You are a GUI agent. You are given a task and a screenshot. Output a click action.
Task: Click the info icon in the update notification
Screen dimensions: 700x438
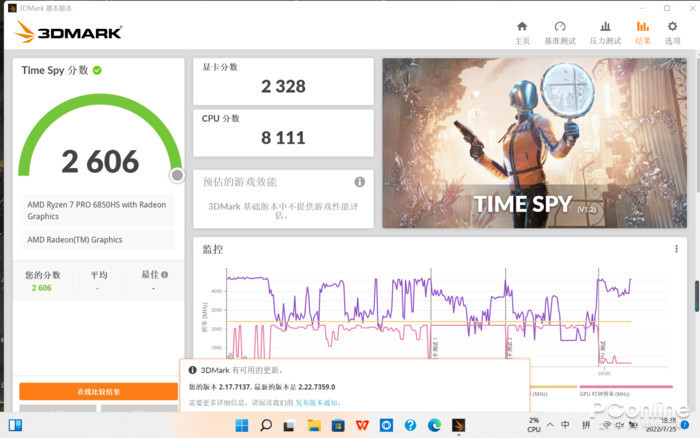(x=192, y=370)
